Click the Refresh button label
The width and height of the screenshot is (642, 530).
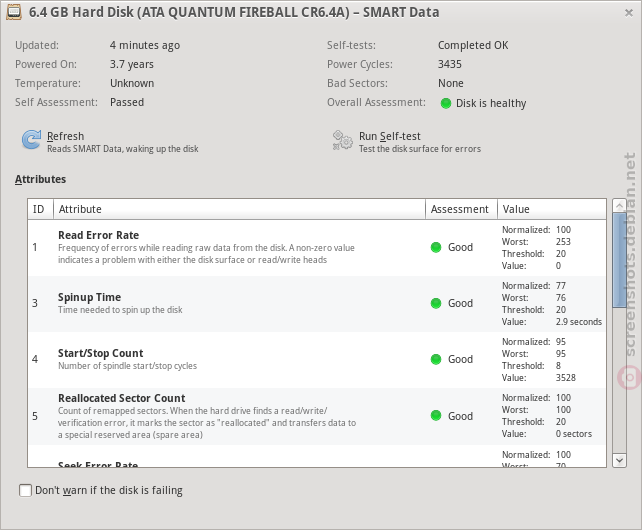pyautogui.click(x=66, y=136)
